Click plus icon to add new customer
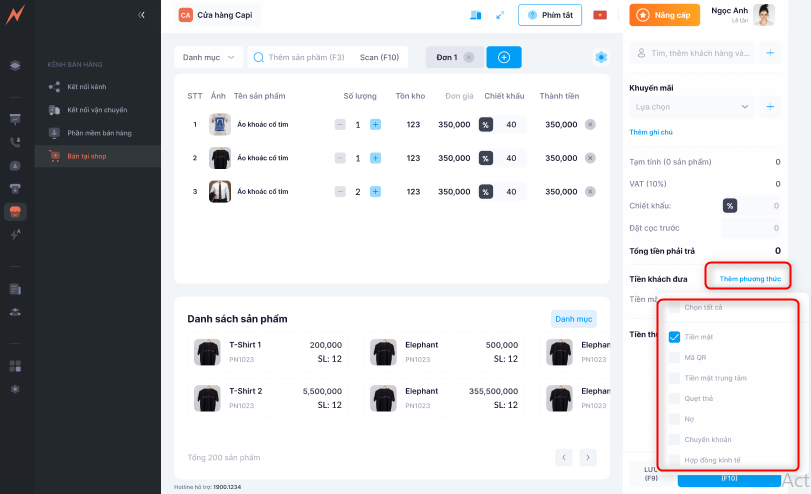The image size is (811, 494). pyautogui.click(x=771, y=52)
